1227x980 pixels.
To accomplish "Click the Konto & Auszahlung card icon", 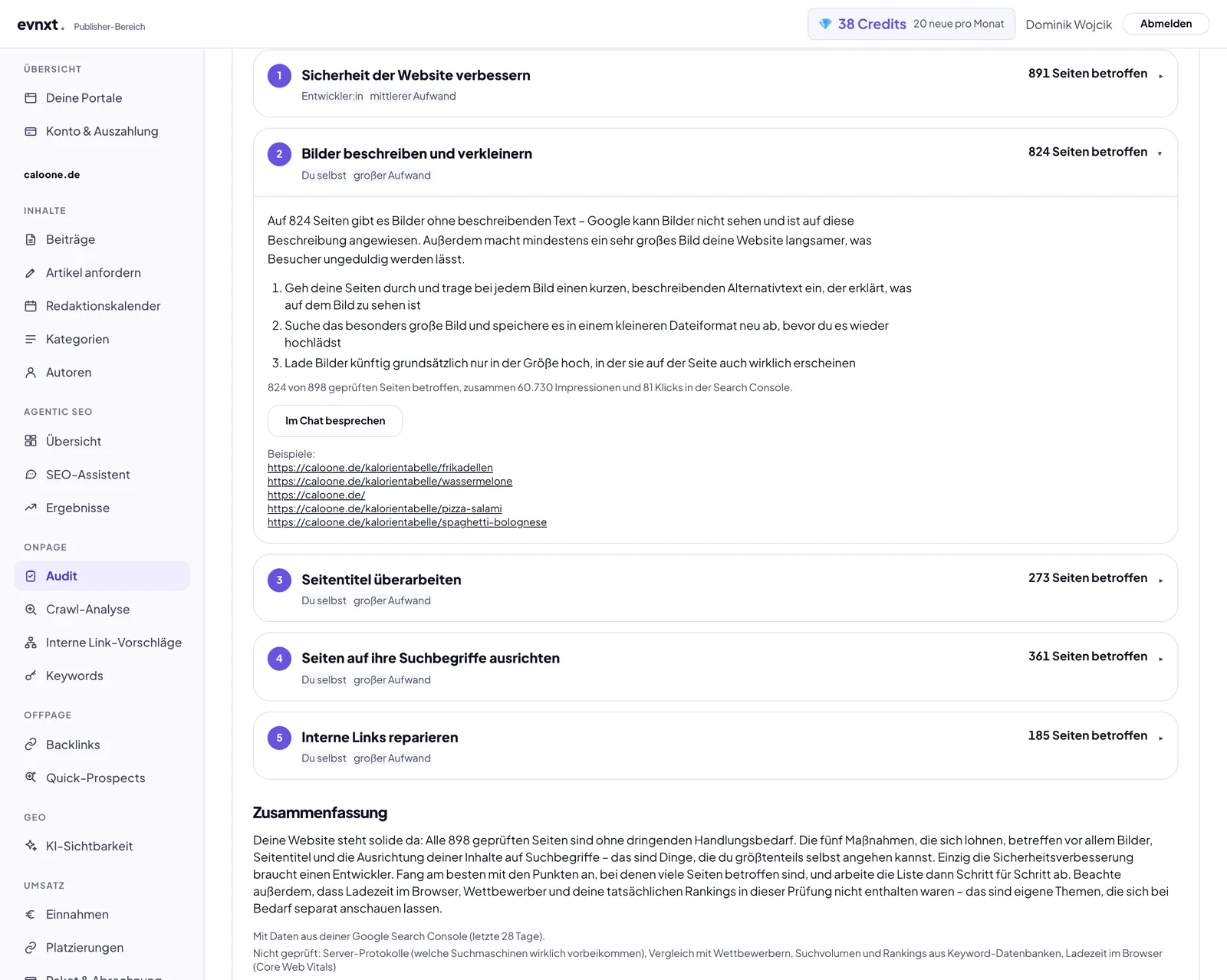I will click(x=31, y=131).
